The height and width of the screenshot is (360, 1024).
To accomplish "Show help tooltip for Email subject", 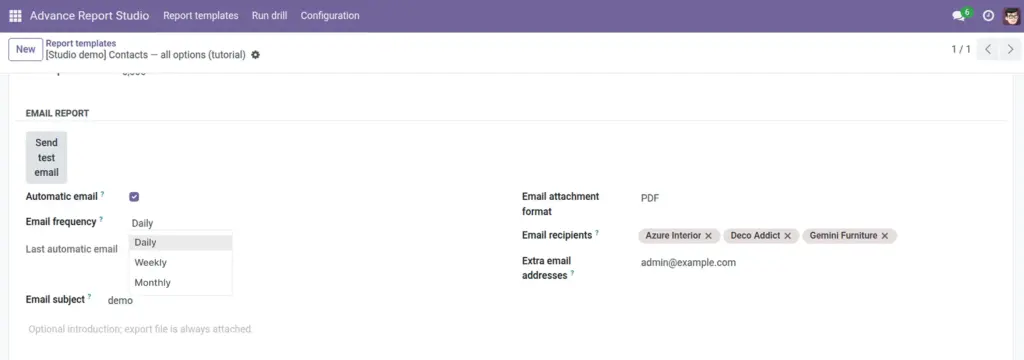I will click(x=89, y=297).
